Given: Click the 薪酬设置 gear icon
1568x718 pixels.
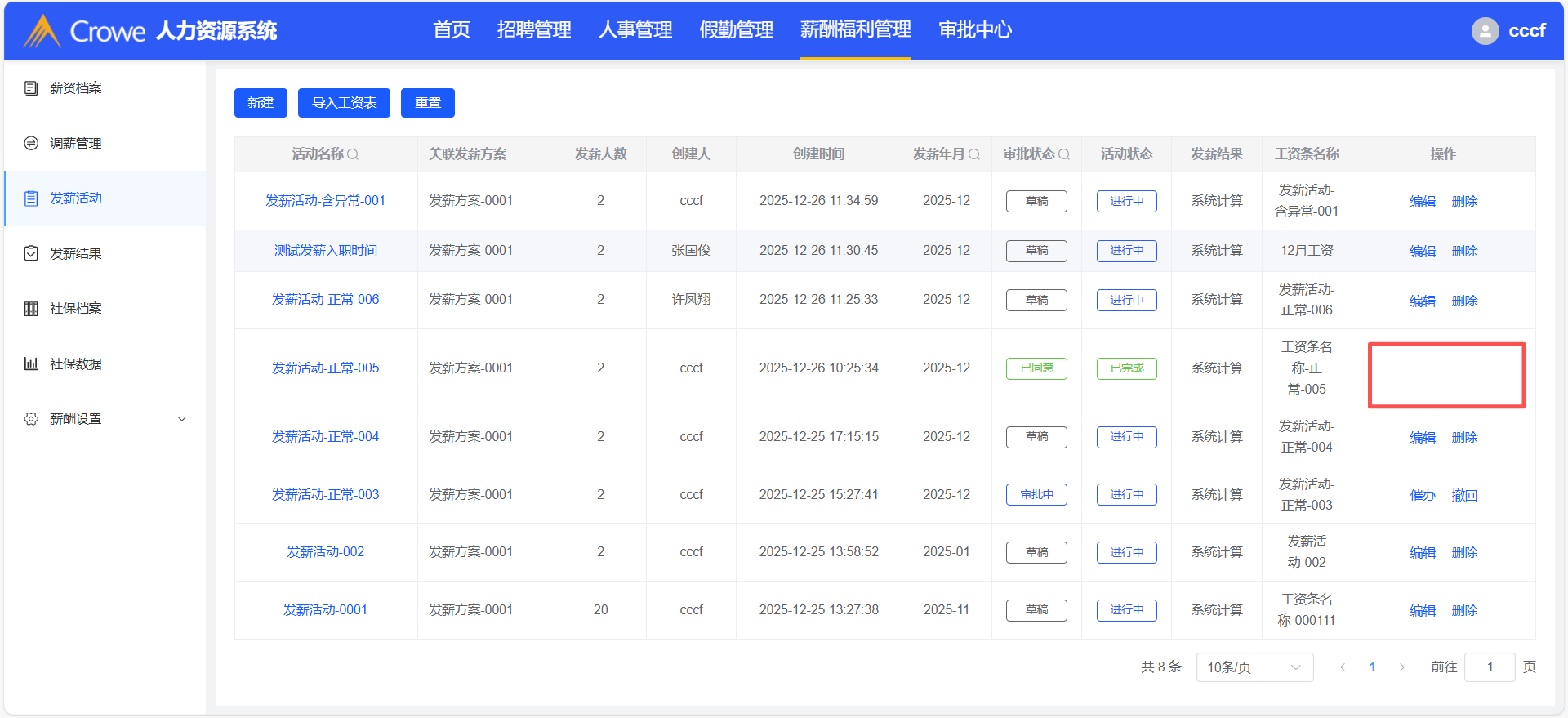Looking at the screenshot, I should (x=31, y=419).
